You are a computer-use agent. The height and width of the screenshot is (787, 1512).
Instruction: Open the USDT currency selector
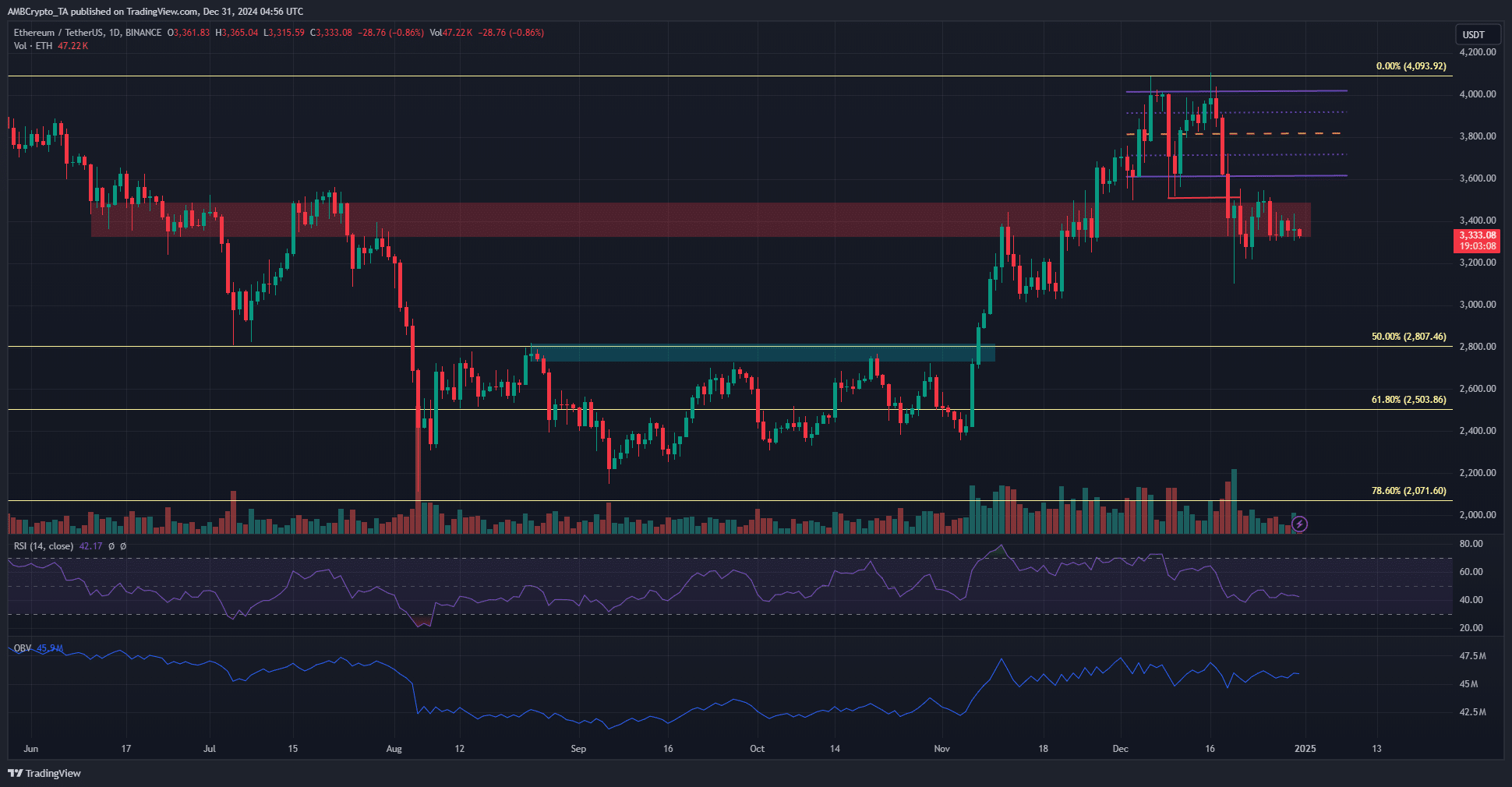(1478, 34)
